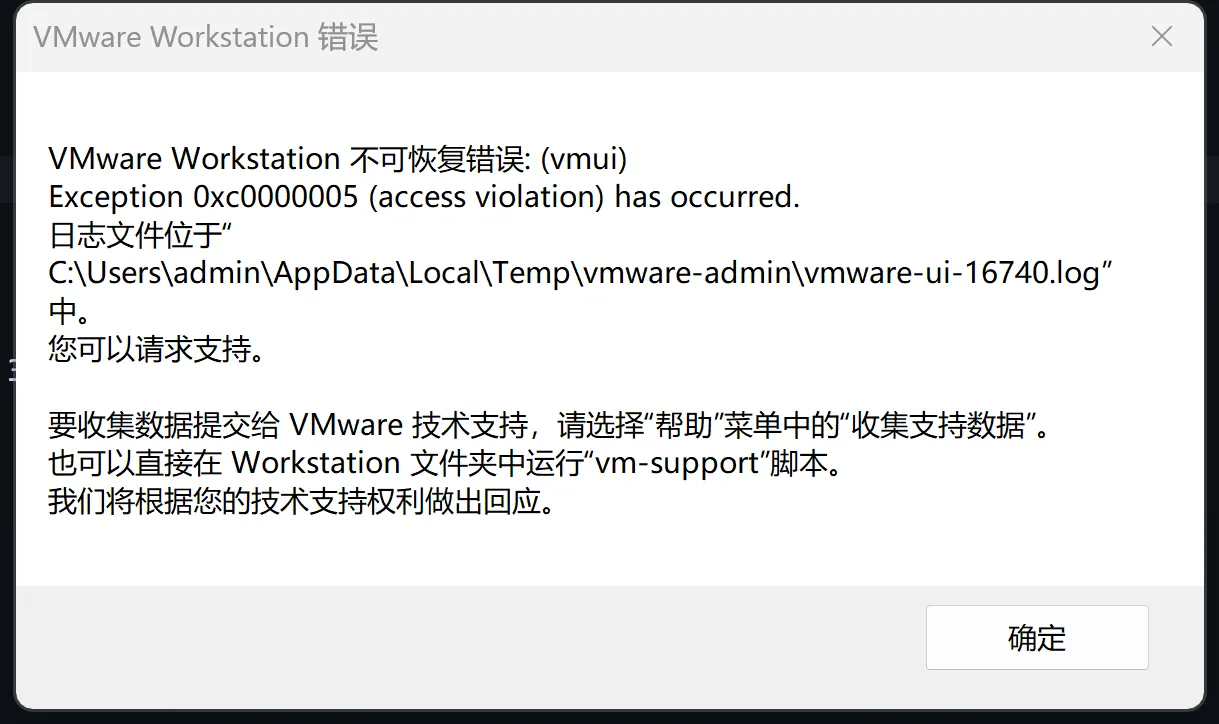The height and width of the screenshot is (724, 1219).
Task: Click the 确定 button
Action: click(1037, 638)
